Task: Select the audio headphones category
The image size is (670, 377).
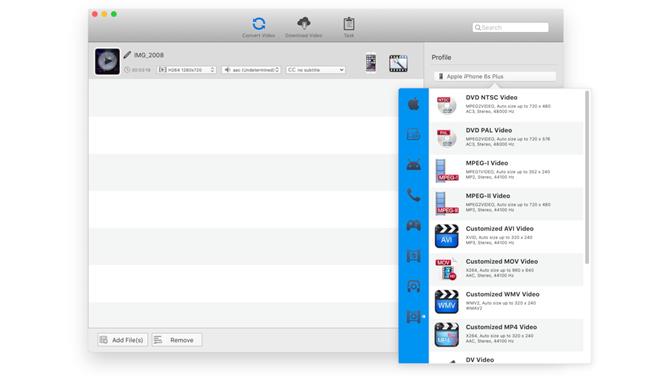Action: pyautogui.click(x=413, y=286)
